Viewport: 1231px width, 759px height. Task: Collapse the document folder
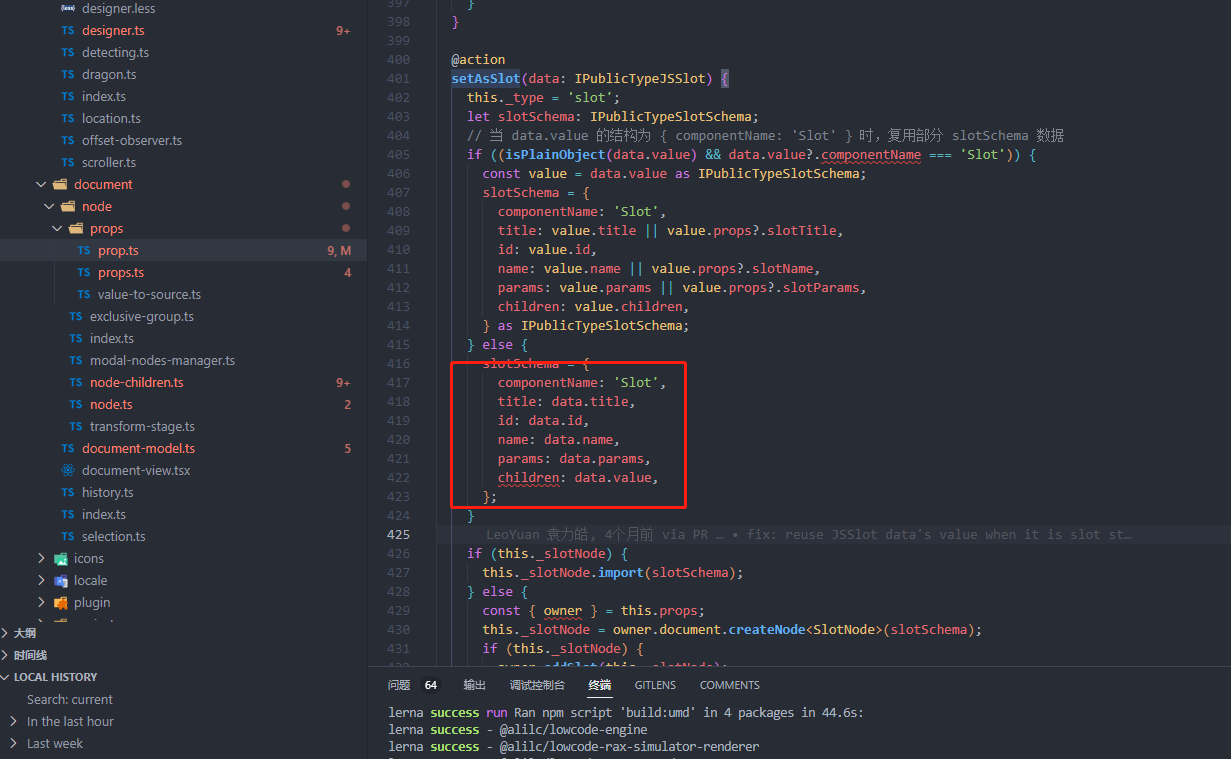tap(41, 184)
